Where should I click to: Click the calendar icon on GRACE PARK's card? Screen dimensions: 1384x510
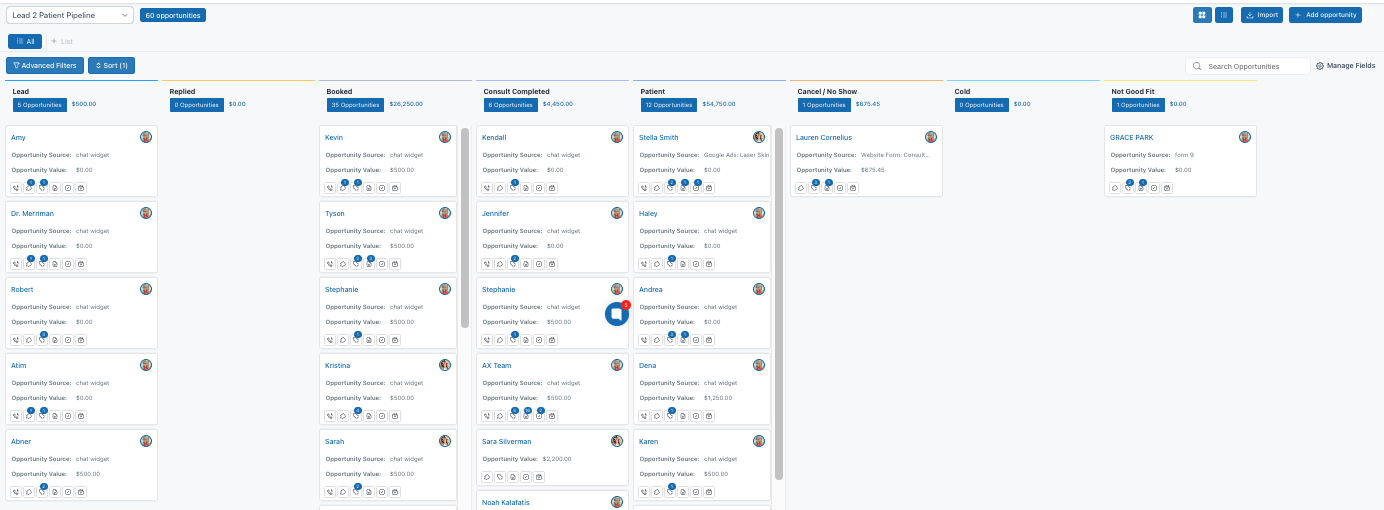click(1167, 188)
